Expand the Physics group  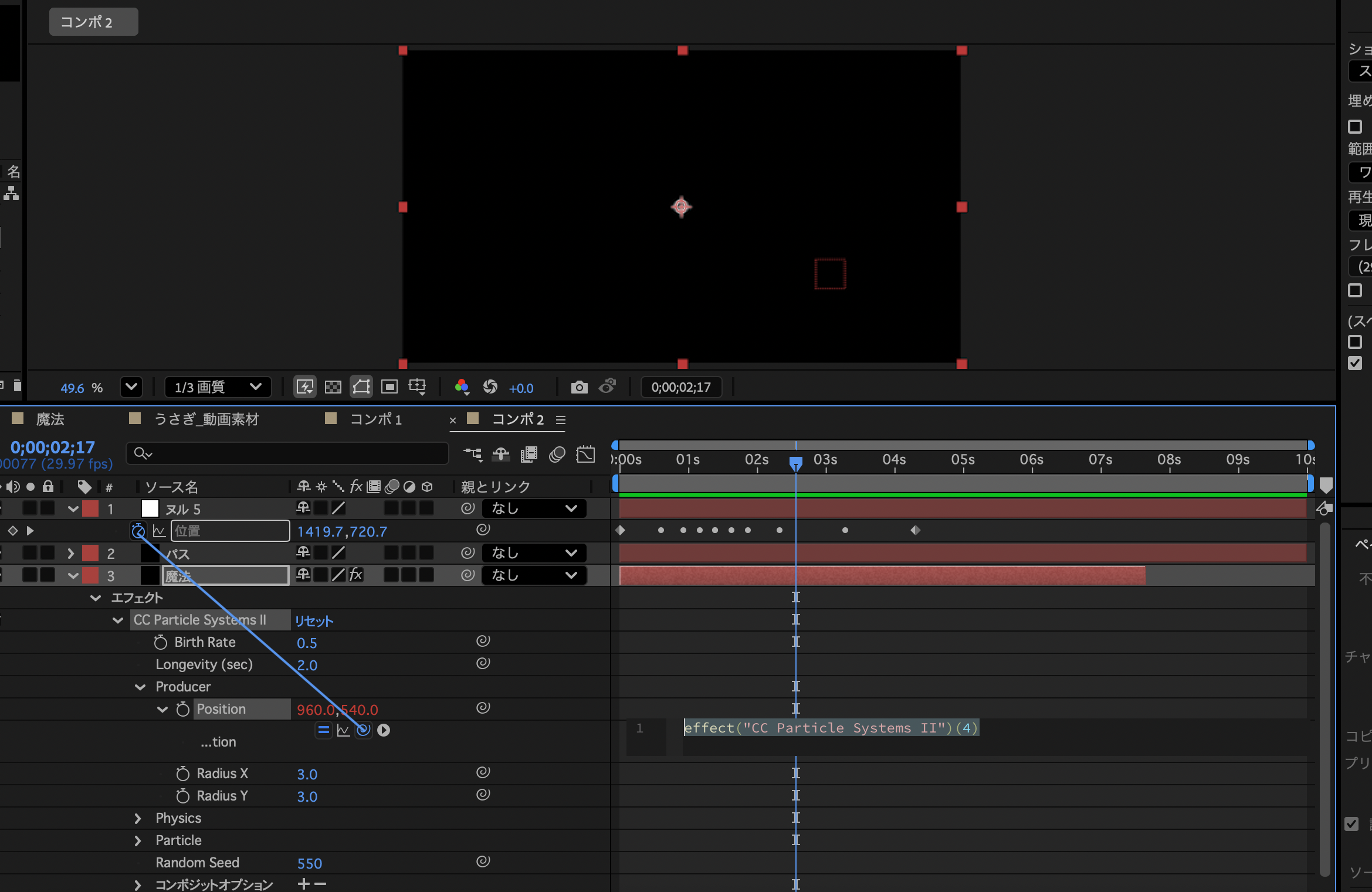pos(138,819)
